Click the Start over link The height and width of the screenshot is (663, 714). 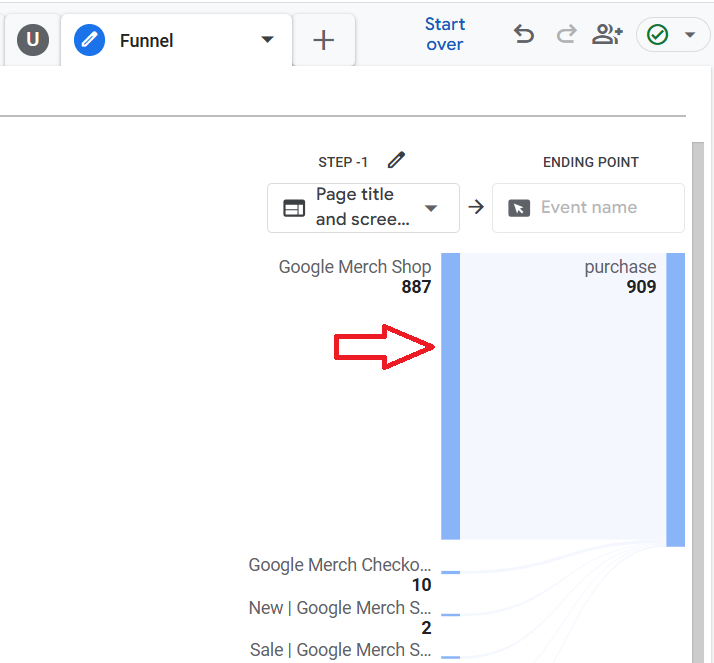click(445, 34)
